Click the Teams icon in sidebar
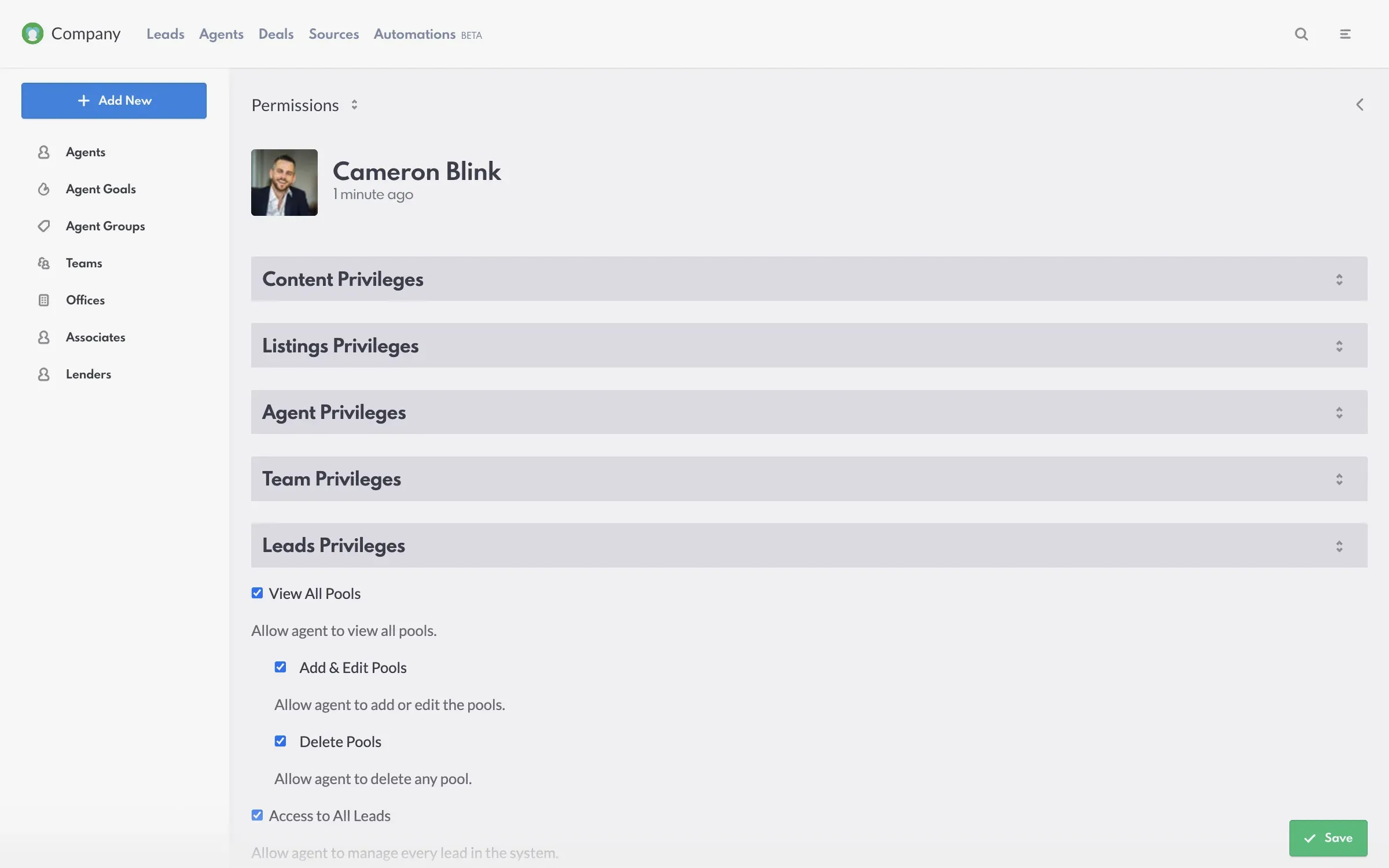Viewport: 1389px width, 868px height. 43,263
